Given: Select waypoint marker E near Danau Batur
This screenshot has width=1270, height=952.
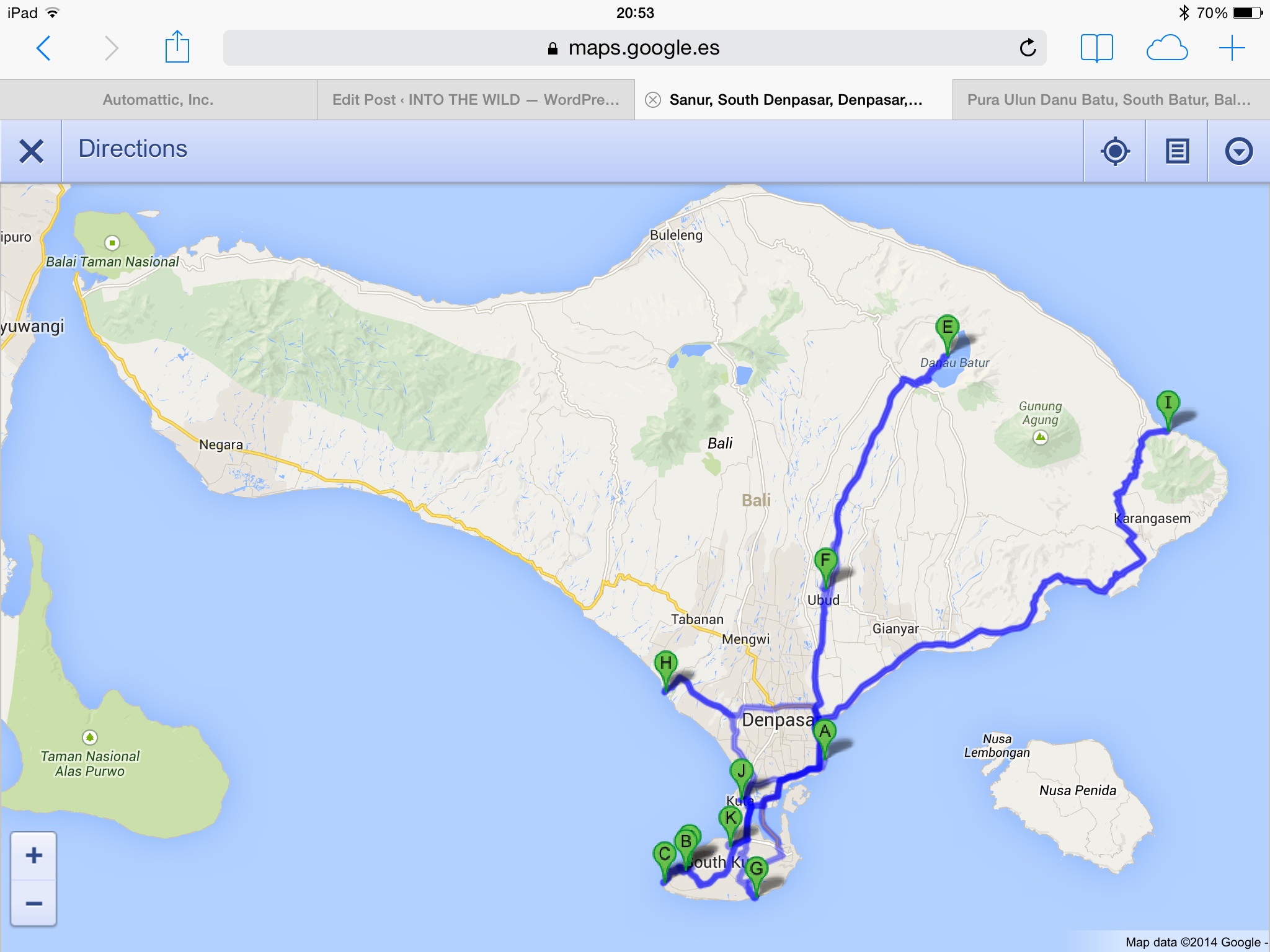Looking at the screenshot, I should tap(947, 333).
